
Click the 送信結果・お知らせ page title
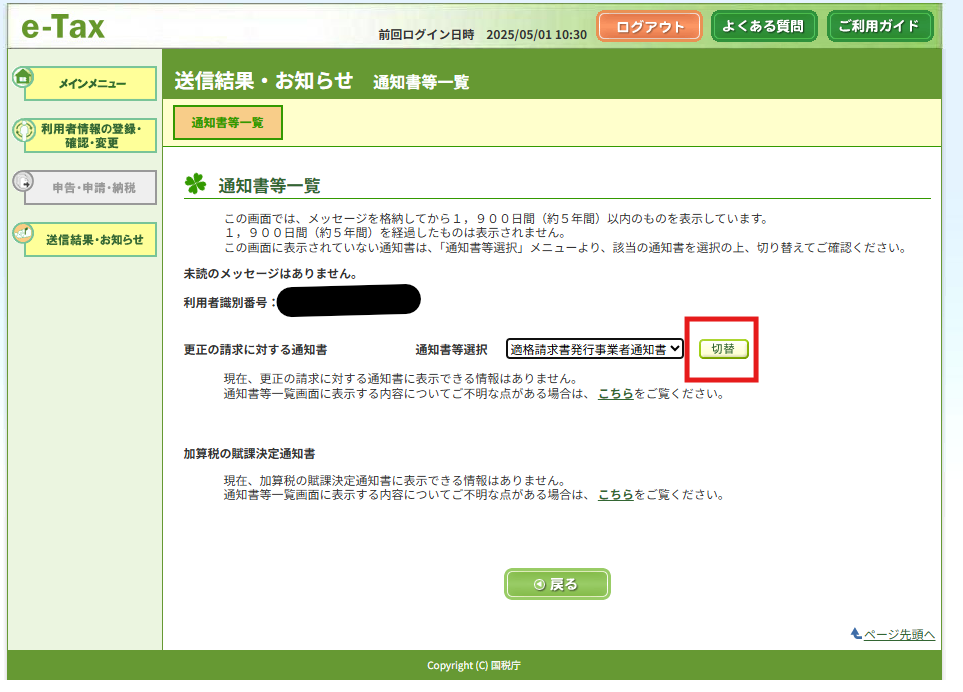pyautogui.click(x=263, y=80)
